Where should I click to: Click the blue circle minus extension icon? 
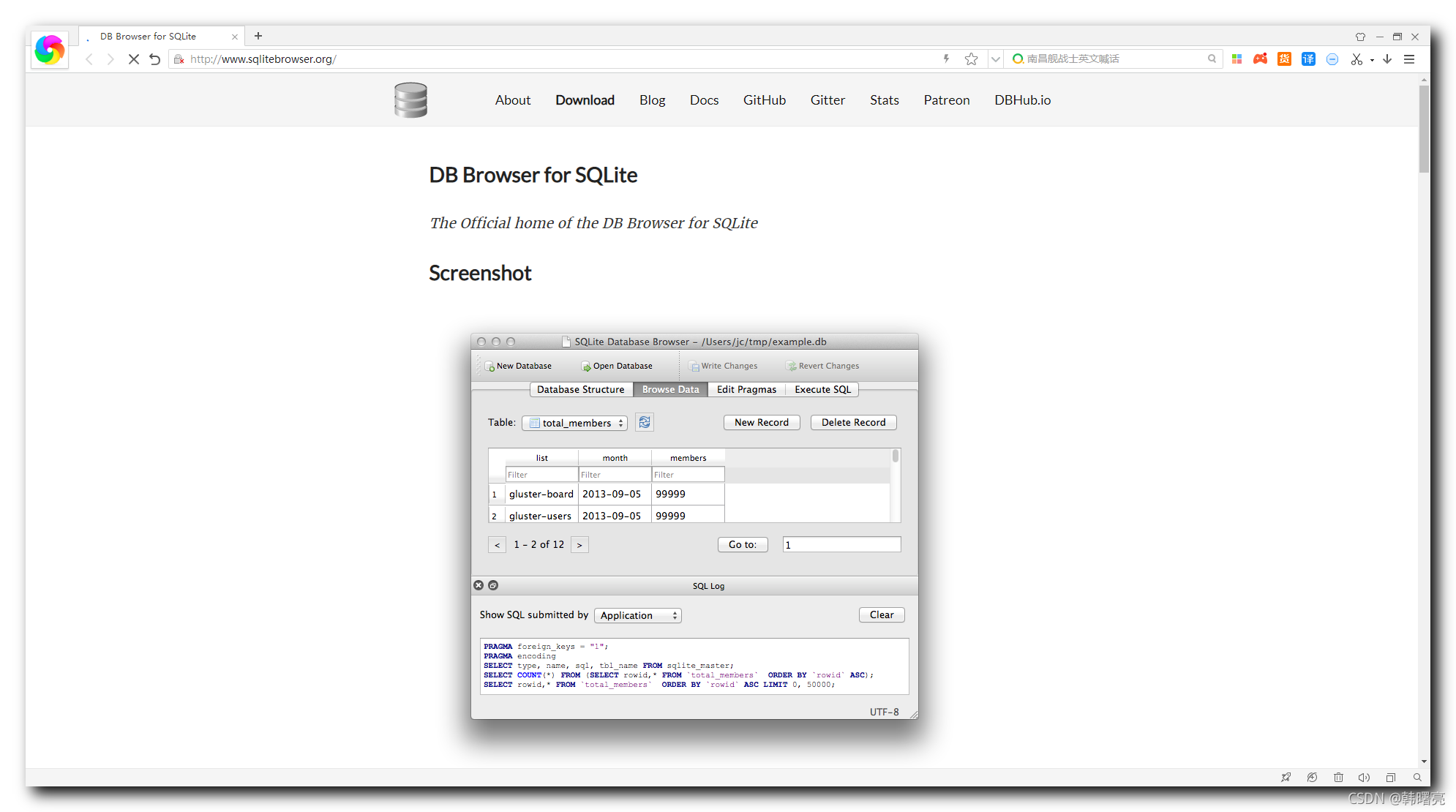(1332, 59)
